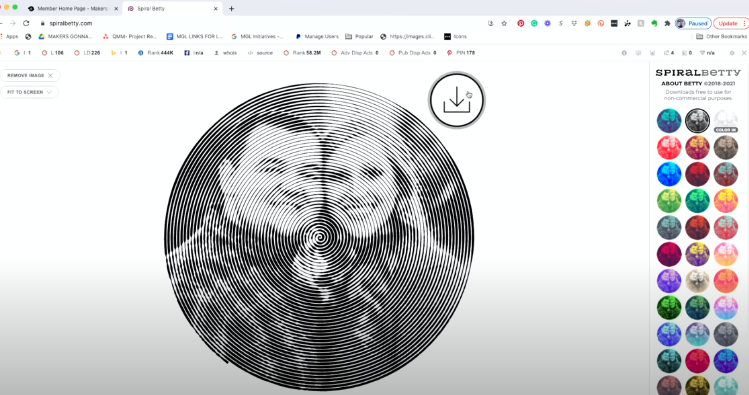The height and width of the screenshot is (395, 749).
Task: Open the Popular bookmarks folder
Action: [x=359, y=36]
